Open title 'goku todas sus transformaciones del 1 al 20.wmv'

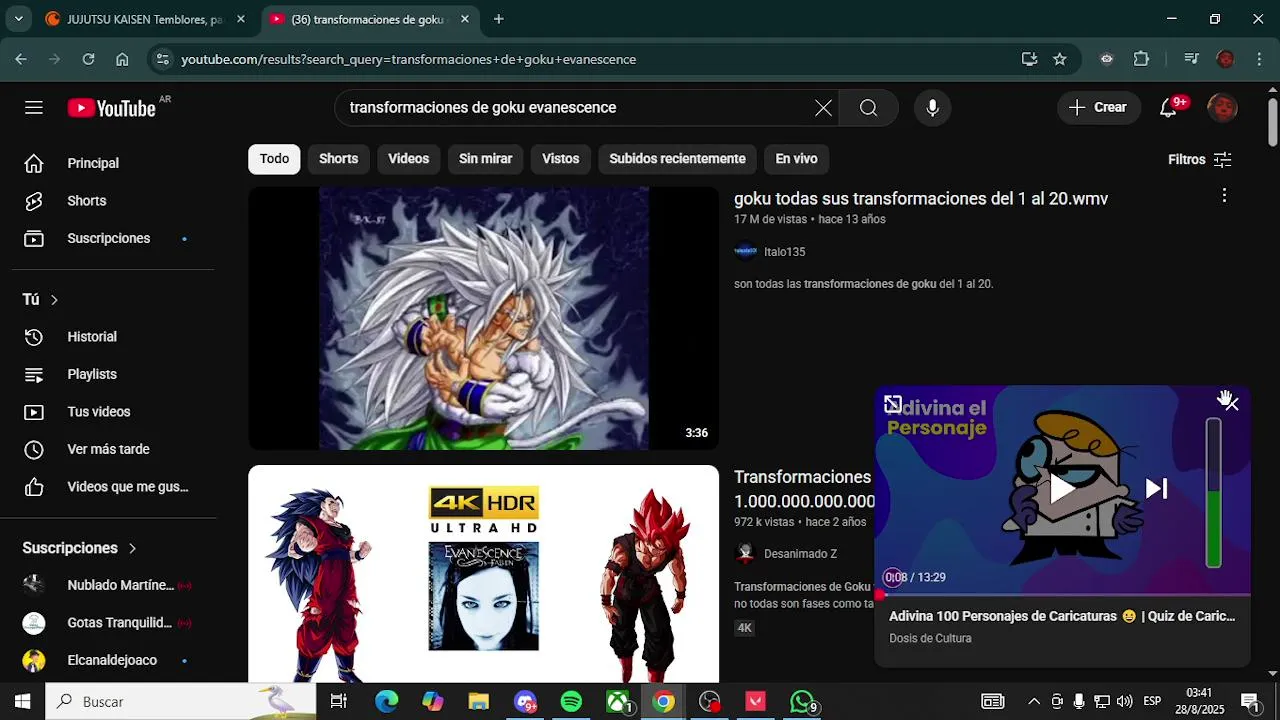click(920, 199)
